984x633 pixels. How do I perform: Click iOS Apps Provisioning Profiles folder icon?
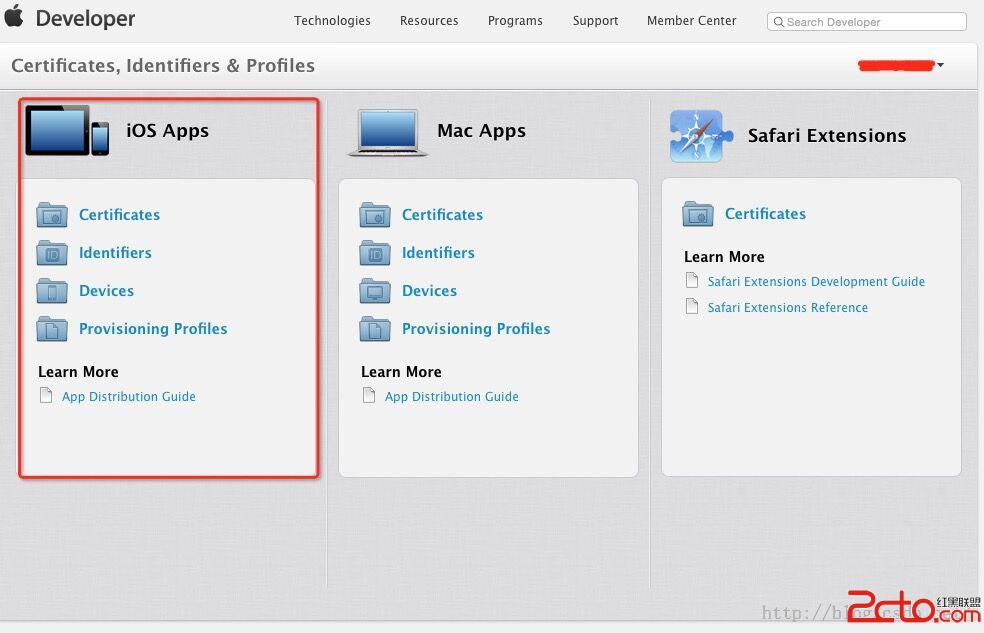pyautogui.click(x=52, y=329)
